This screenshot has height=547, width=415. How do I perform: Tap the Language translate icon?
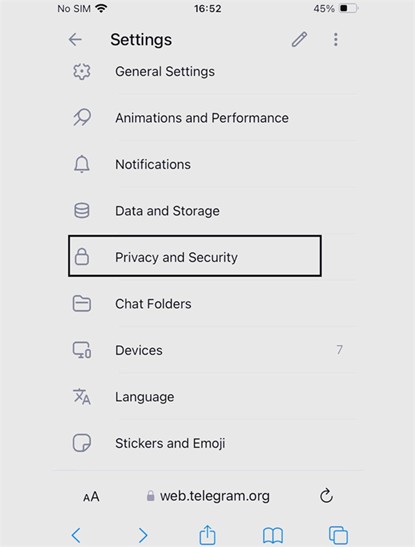pyautogui.click(x=82, y=396)
